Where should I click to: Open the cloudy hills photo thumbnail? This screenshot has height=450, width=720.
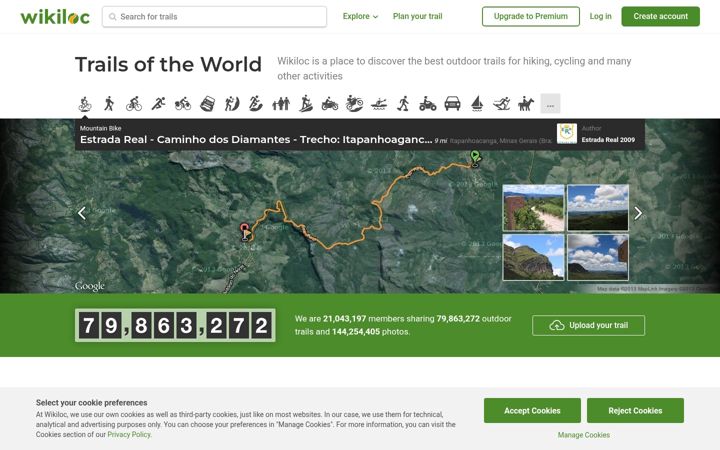point(598,257)
